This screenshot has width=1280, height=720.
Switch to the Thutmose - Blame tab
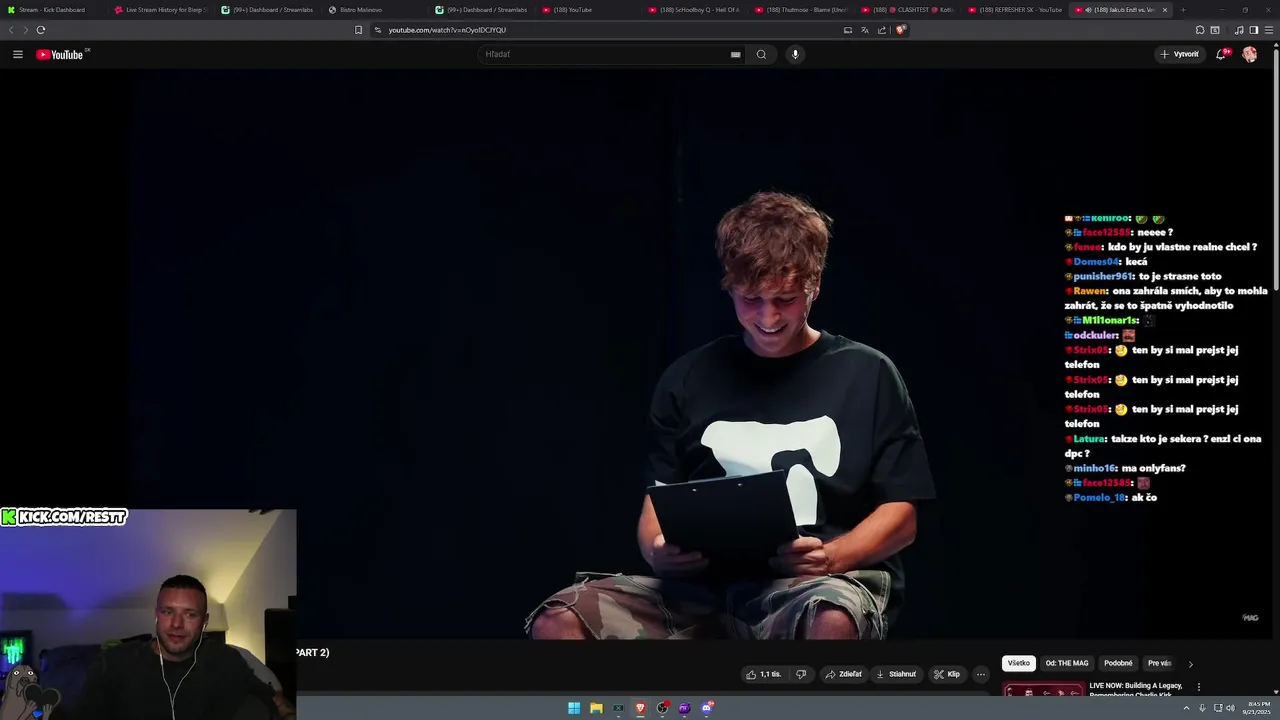801,10
